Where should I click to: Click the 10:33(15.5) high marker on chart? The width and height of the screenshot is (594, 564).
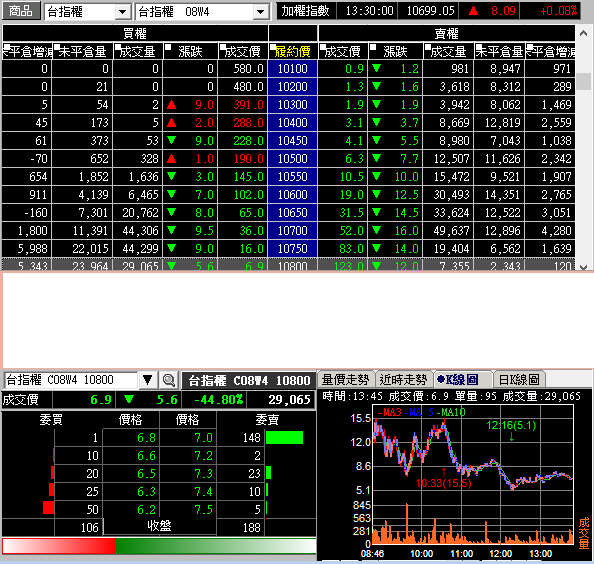(x=443, y=483)
